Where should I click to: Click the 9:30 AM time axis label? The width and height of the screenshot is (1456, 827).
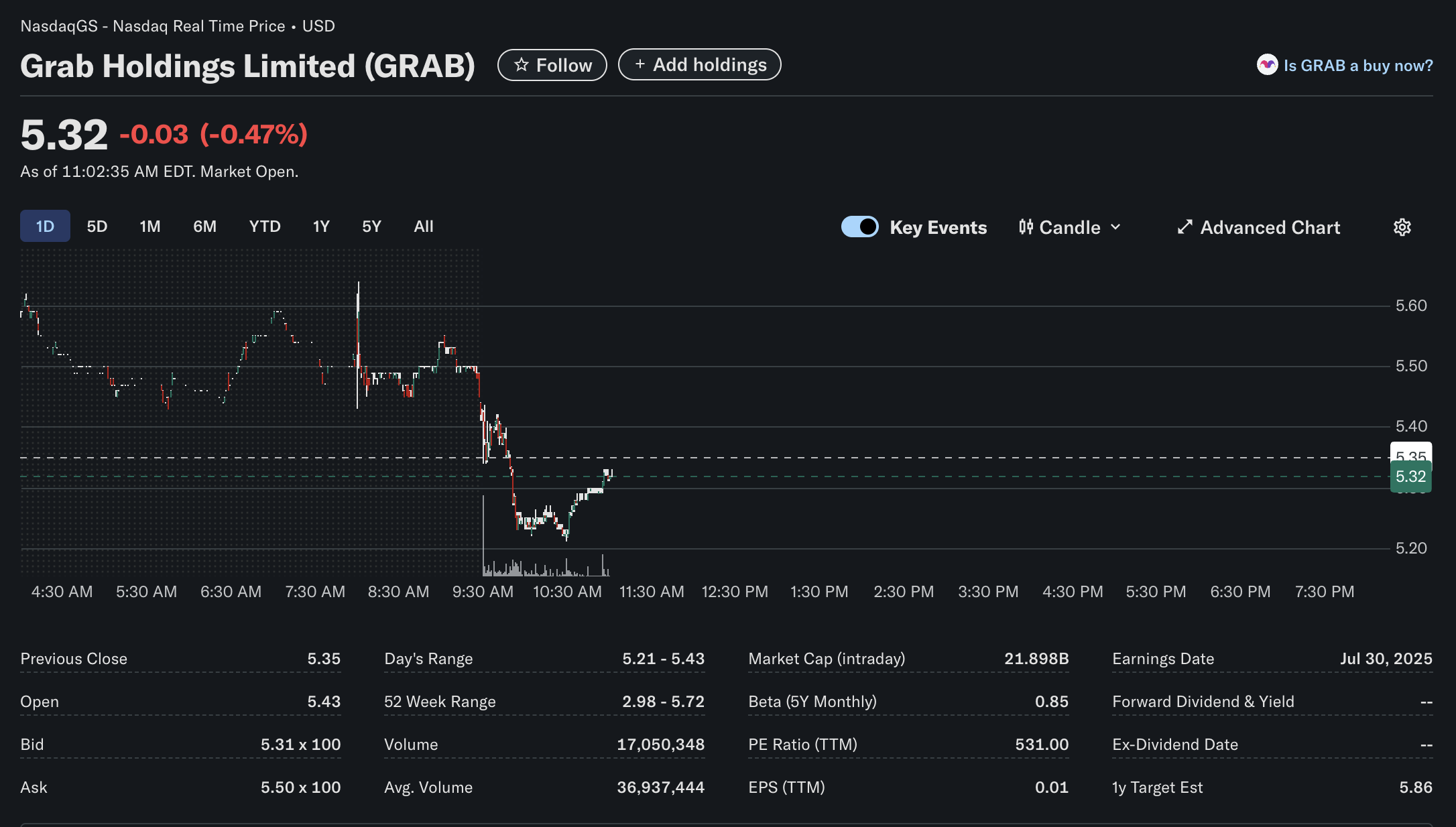(483, 592)
